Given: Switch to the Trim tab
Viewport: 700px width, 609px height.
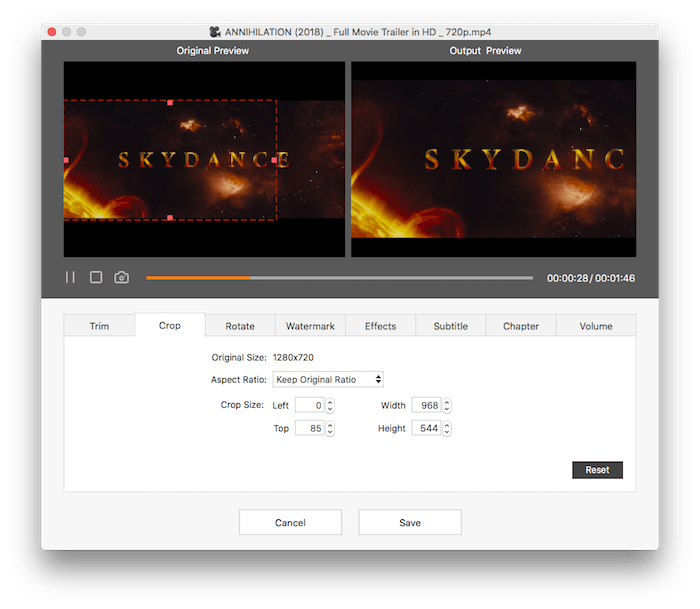Looking at the screenshot, I should click(x=99, y=326).
